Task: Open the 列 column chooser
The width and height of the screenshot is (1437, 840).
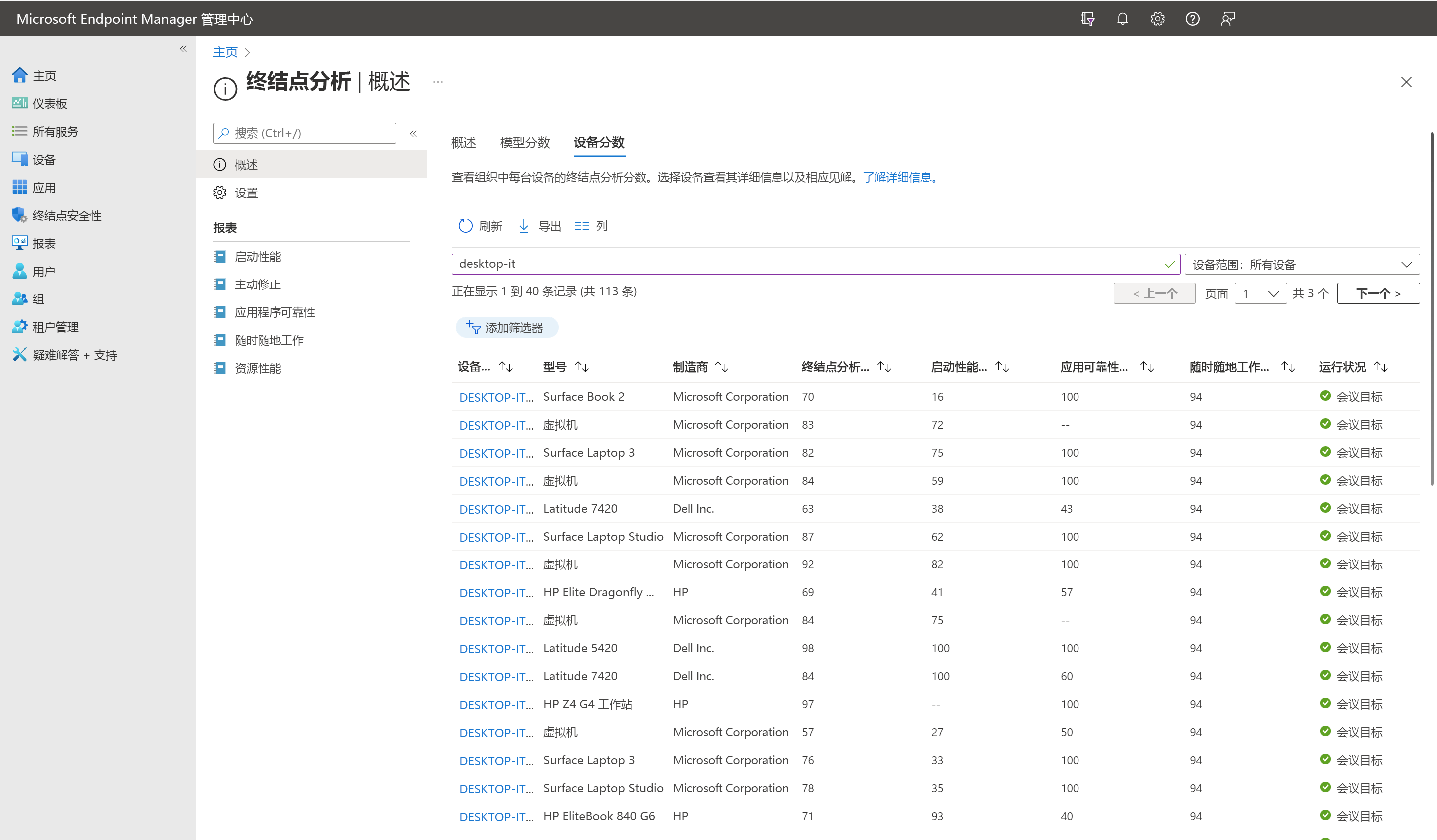Action: tap(591, 226)
